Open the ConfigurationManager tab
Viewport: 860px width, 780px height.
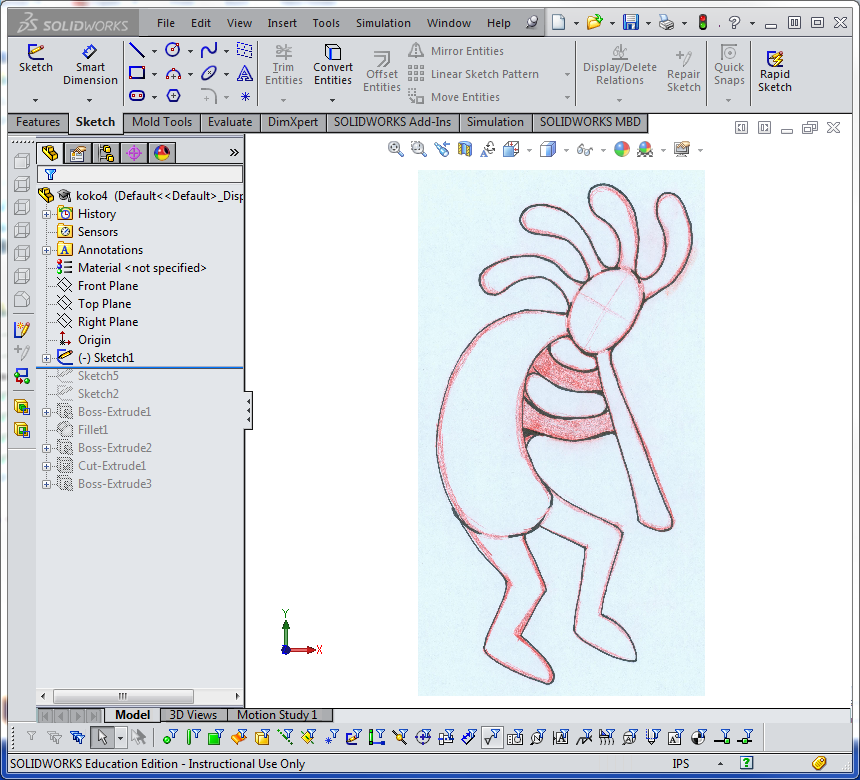coord(106,153)
